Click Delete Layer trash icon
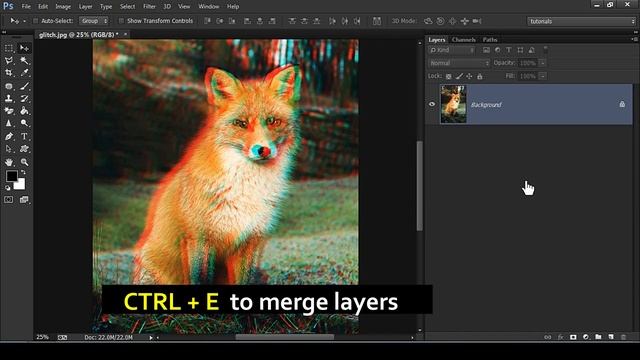This screenshot has width=640, height=360. 623,337
